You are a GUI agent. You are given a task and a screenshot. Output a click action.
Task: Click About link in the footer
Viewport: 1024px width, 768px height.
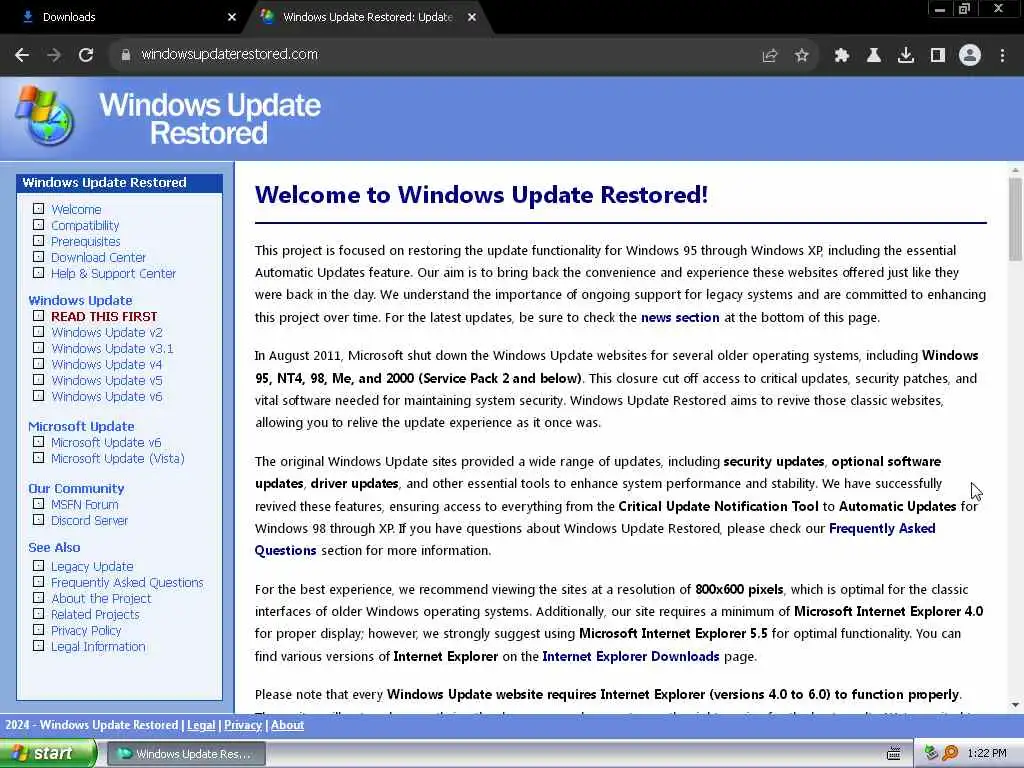[x=287, y=725]
